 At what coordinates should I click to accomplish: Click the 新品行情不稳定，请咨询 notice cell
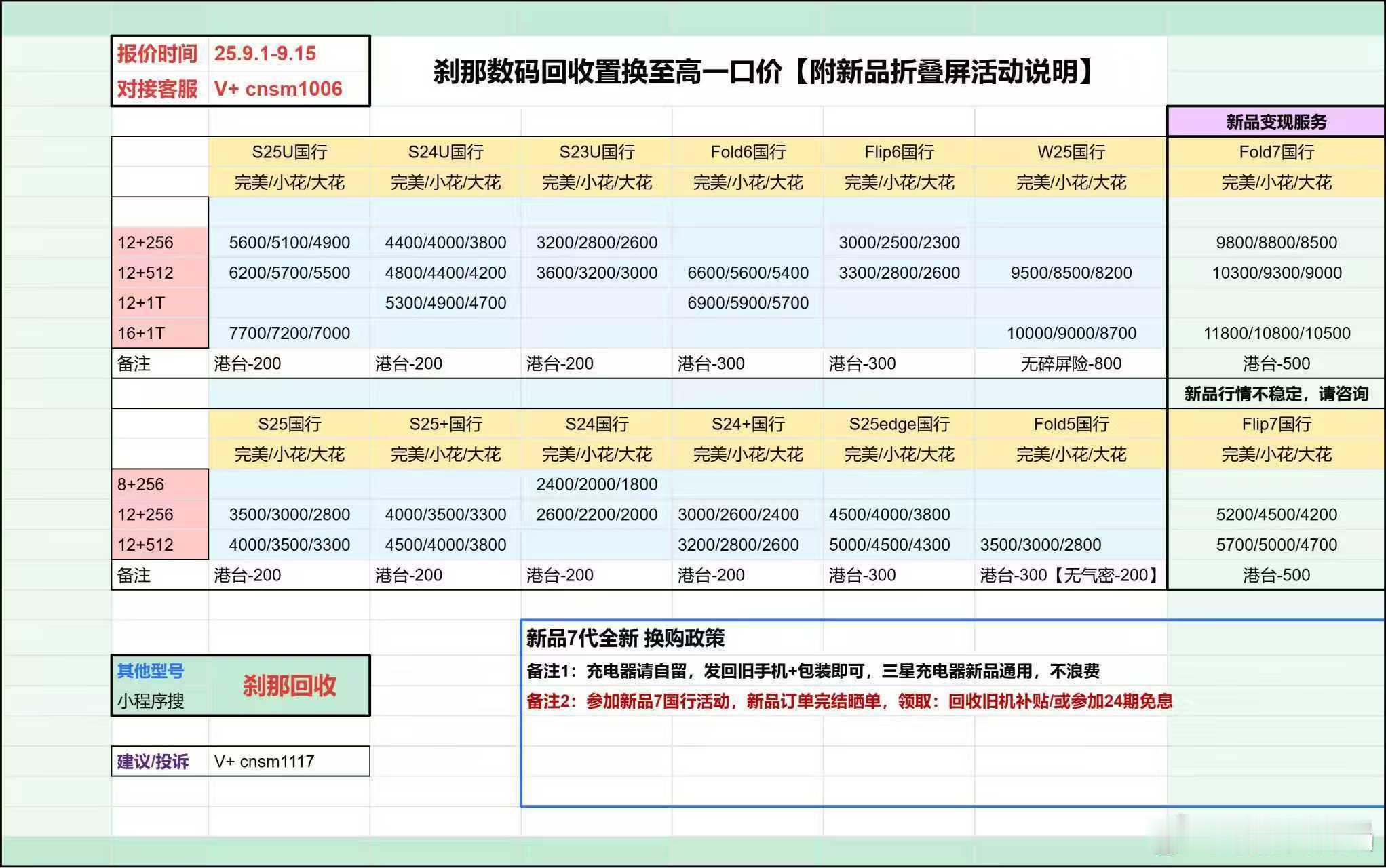[1276, 394]
